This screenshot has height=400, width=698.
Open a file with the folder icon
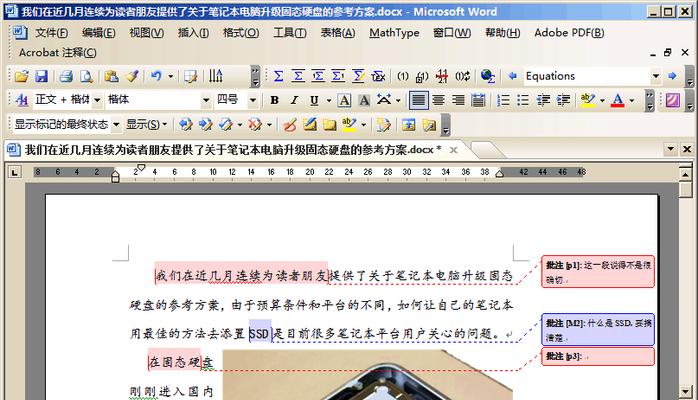coord(21,76)
